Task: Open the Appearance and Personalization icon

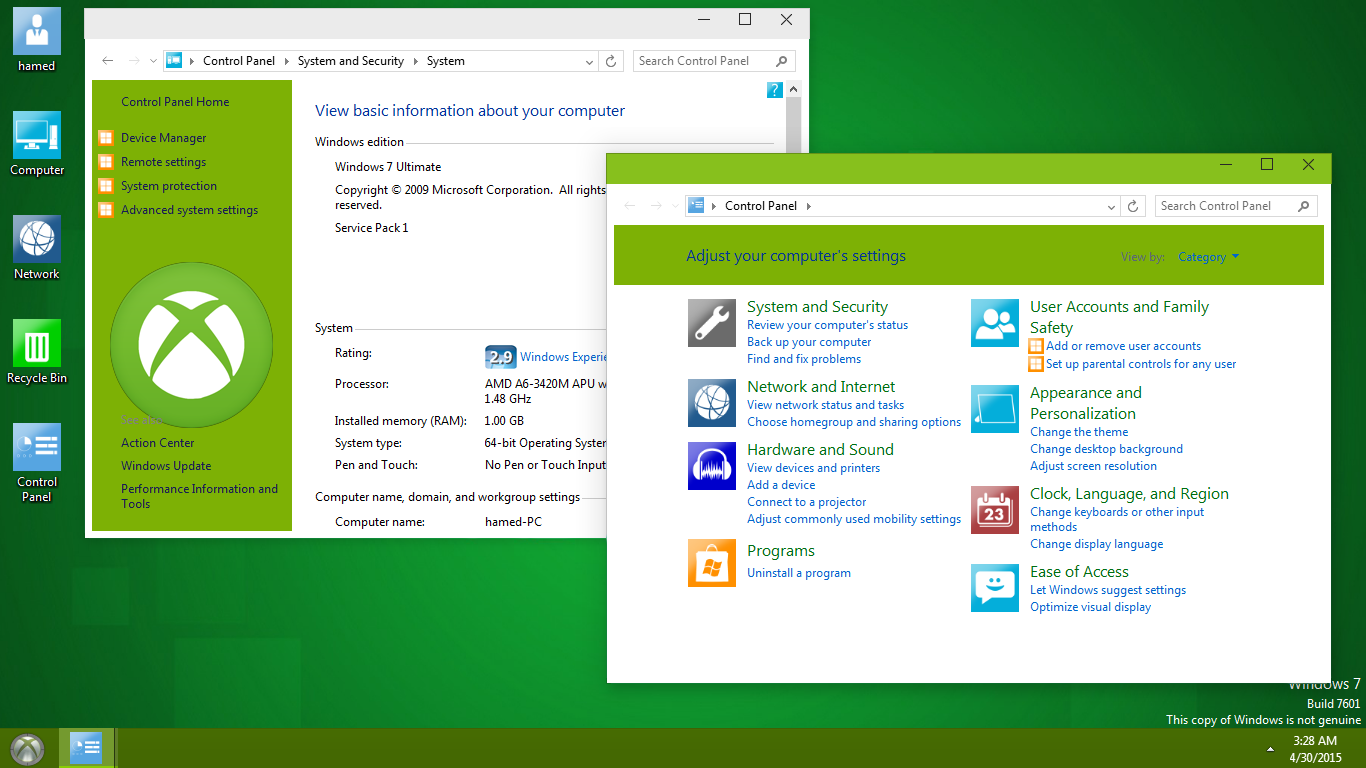Action: point(994,409)
